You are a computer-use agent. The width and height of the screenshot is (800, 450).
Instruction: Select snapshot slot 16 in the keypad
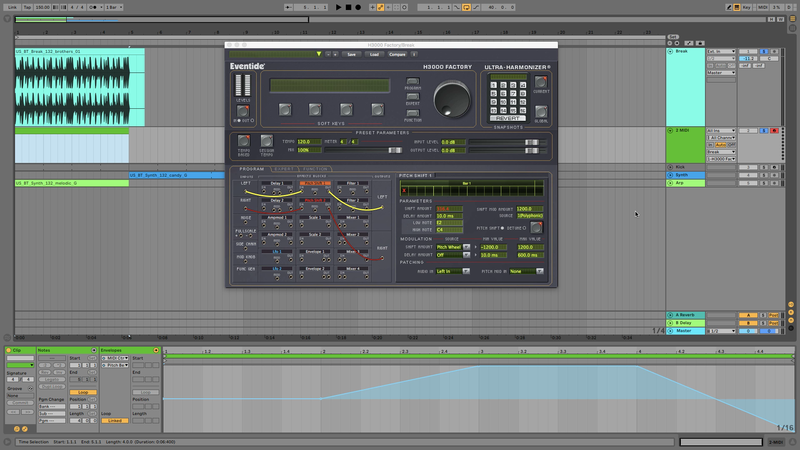click(x=522, y=110)
